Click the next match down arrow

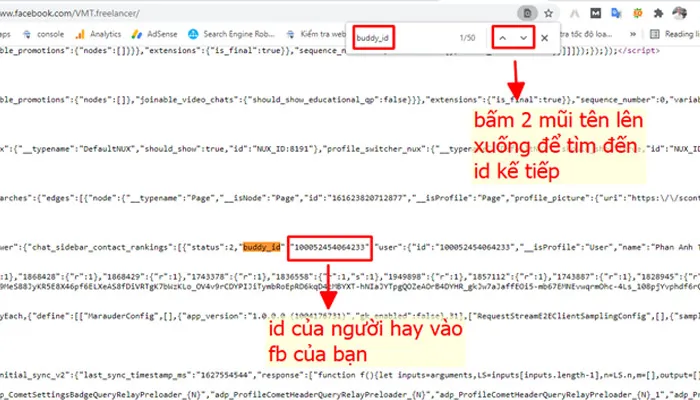tap(523, 38)
